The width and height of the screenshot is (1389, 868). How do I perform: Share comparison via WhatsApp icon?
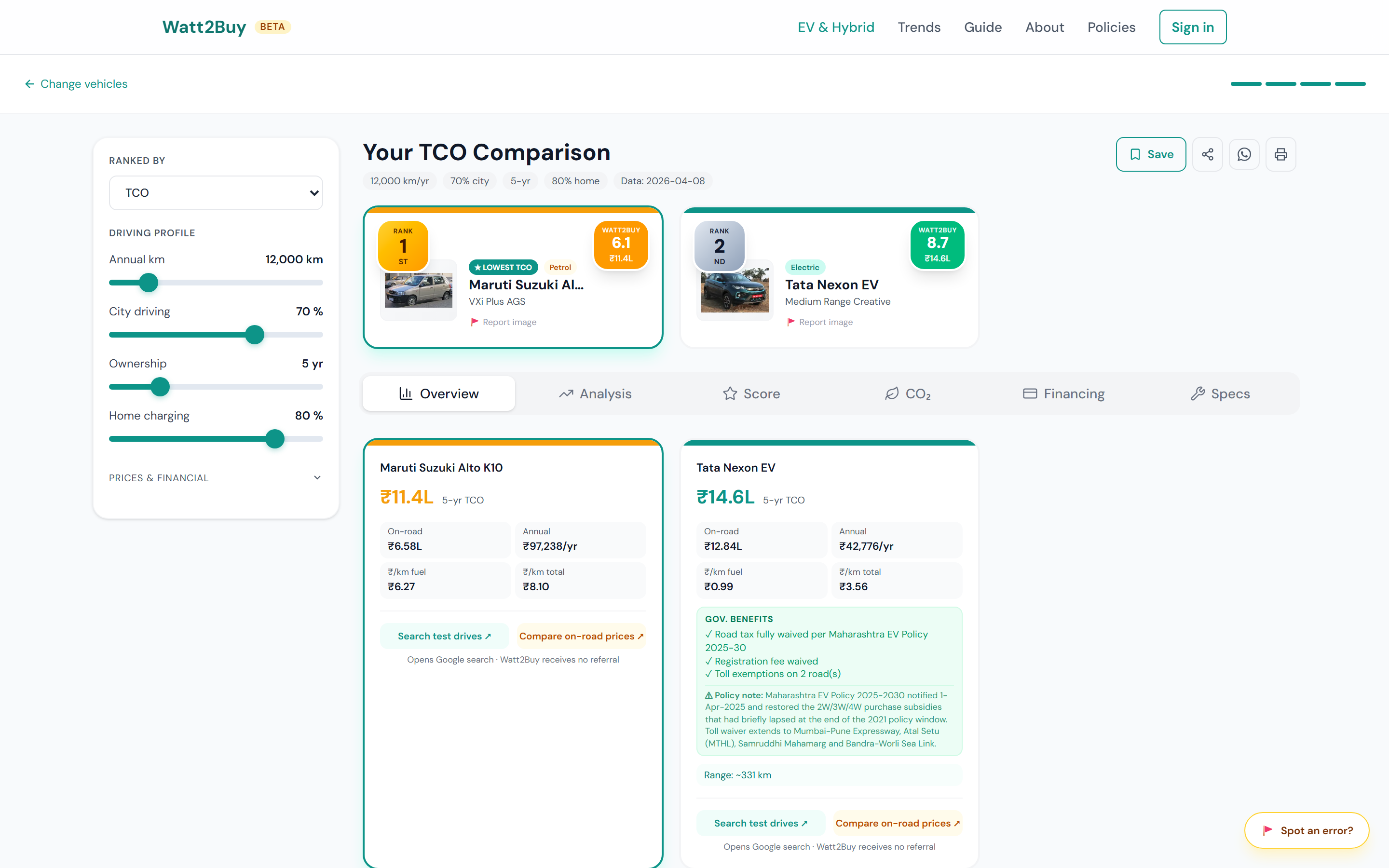point(1244,154)
